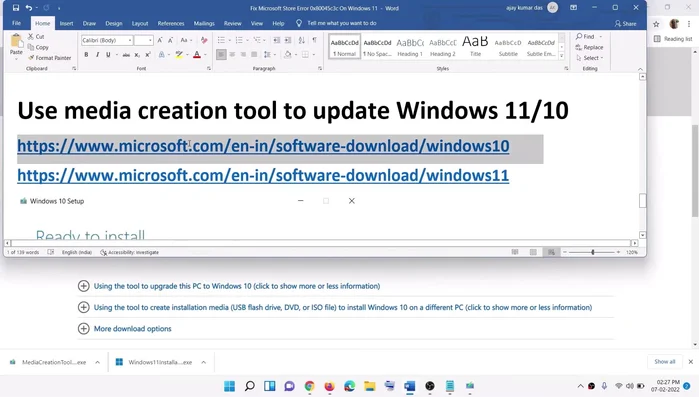This screenshot has height=397, width=699.
Task: Toggle Strikethrough formatting
Action: point(126,55)
